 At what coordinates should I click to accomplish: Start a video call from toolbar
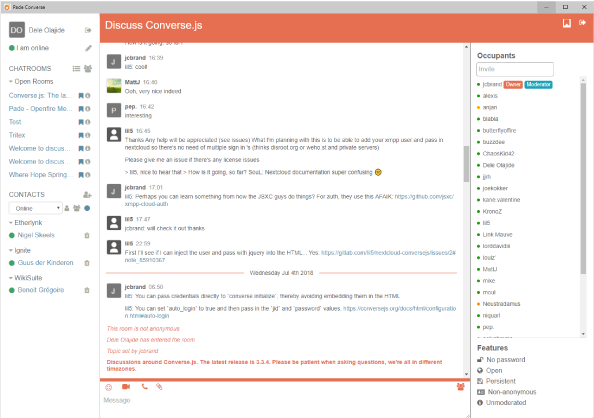(126, 387)
